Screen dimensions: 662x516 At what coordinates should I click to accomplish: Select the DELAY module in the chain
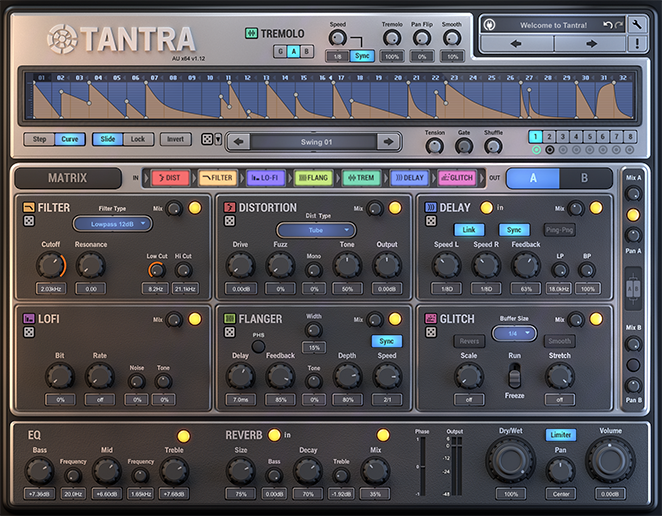[409, 178]
